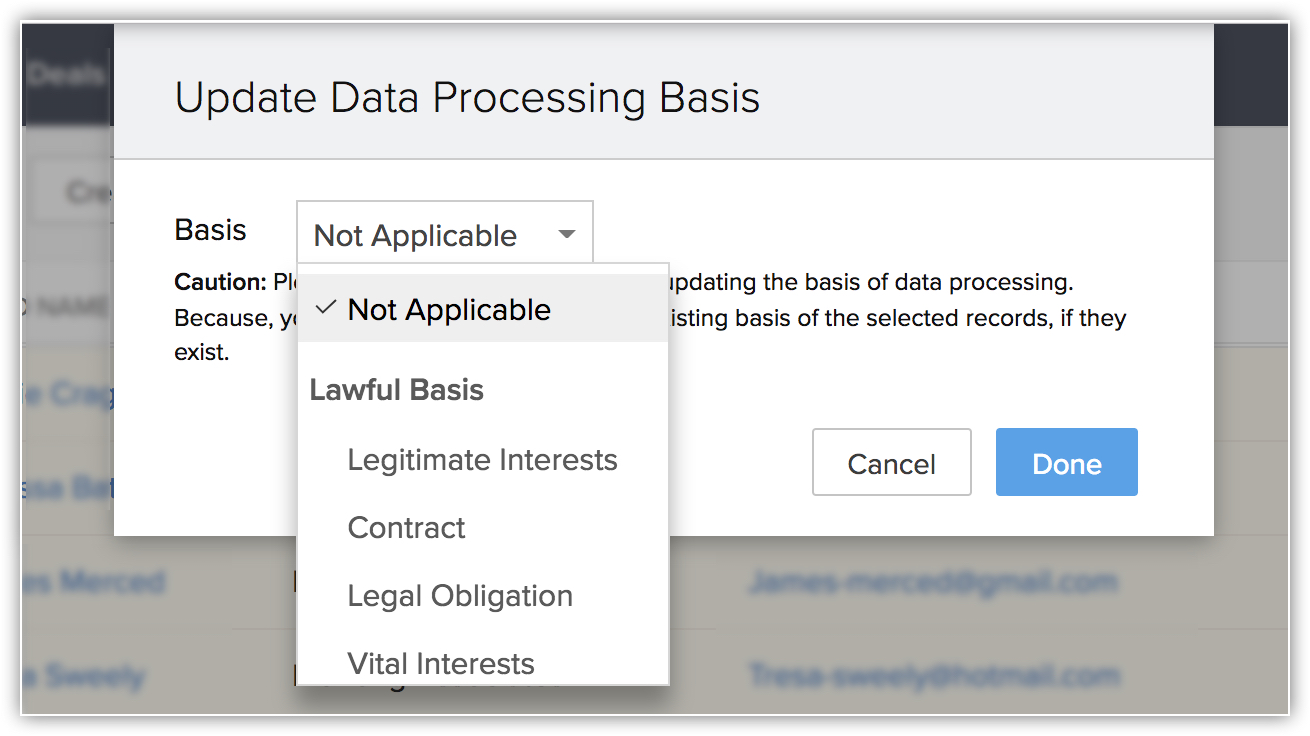Open the Merced contact record

click(x=93, y=581)
